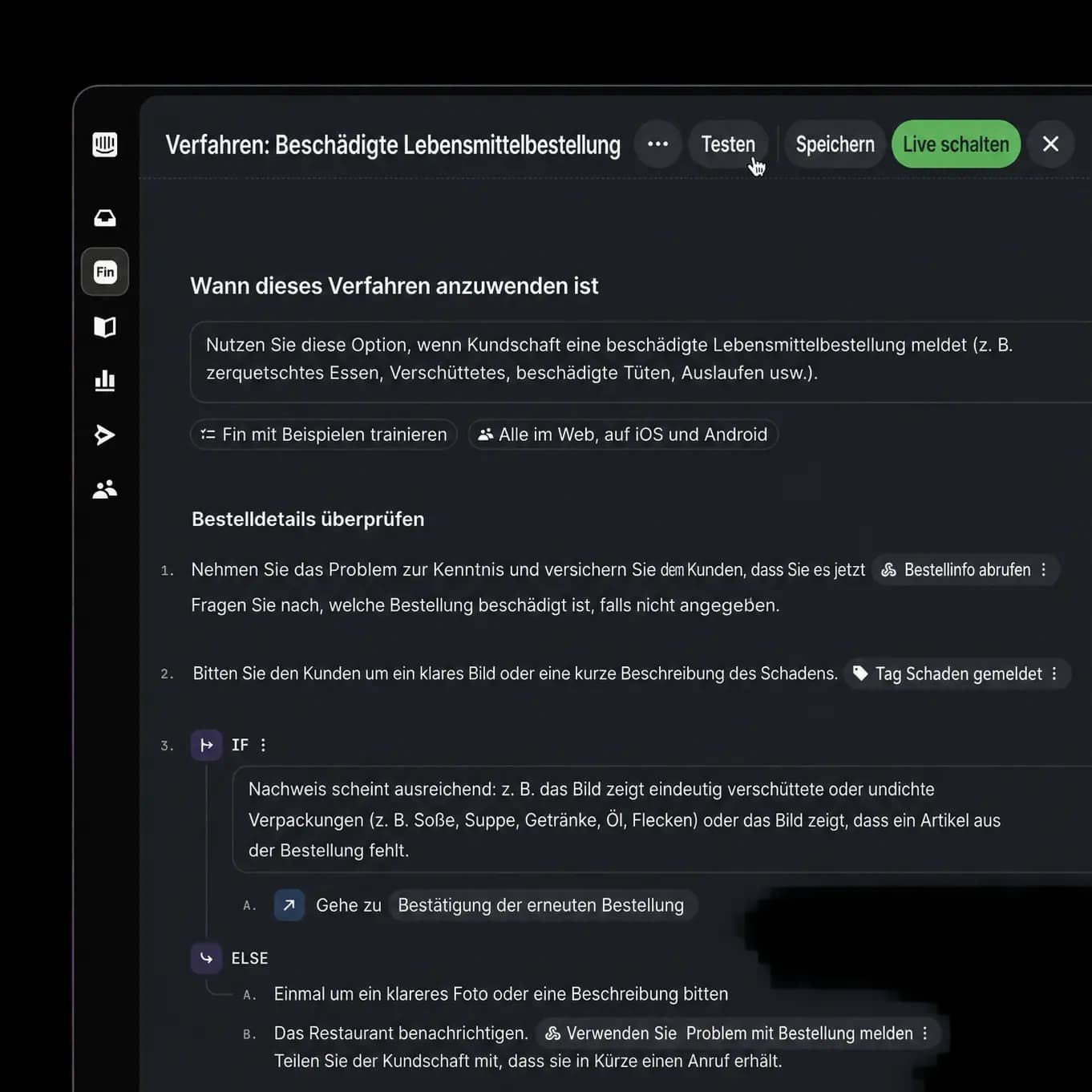This screenshot has width=1092, height=1092.
Task: Close the Verfahren editor
Action: [x=1050, y=144]
